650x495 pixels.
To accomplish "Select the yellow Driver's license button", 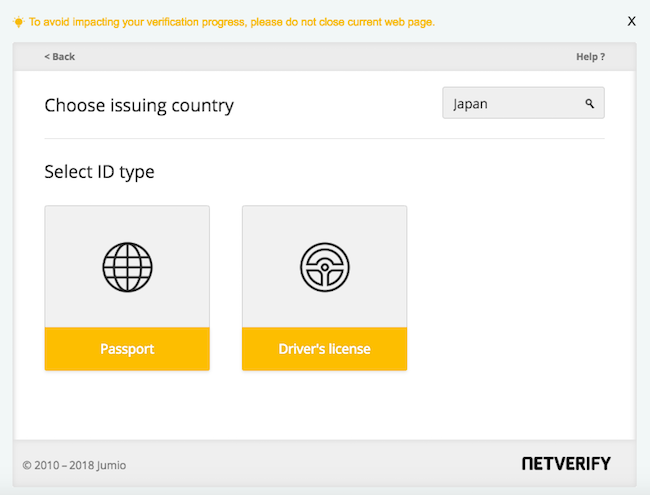I will tap(324, 349).
